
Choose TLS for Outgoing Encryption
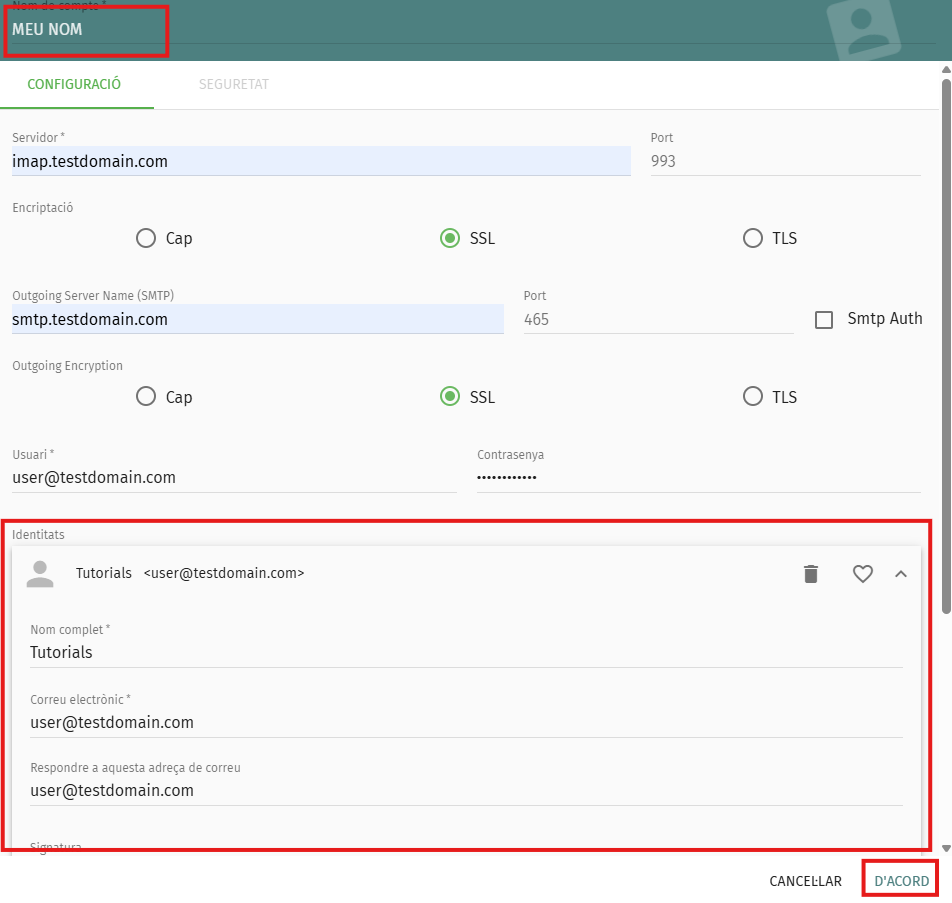tap(753, 397)
